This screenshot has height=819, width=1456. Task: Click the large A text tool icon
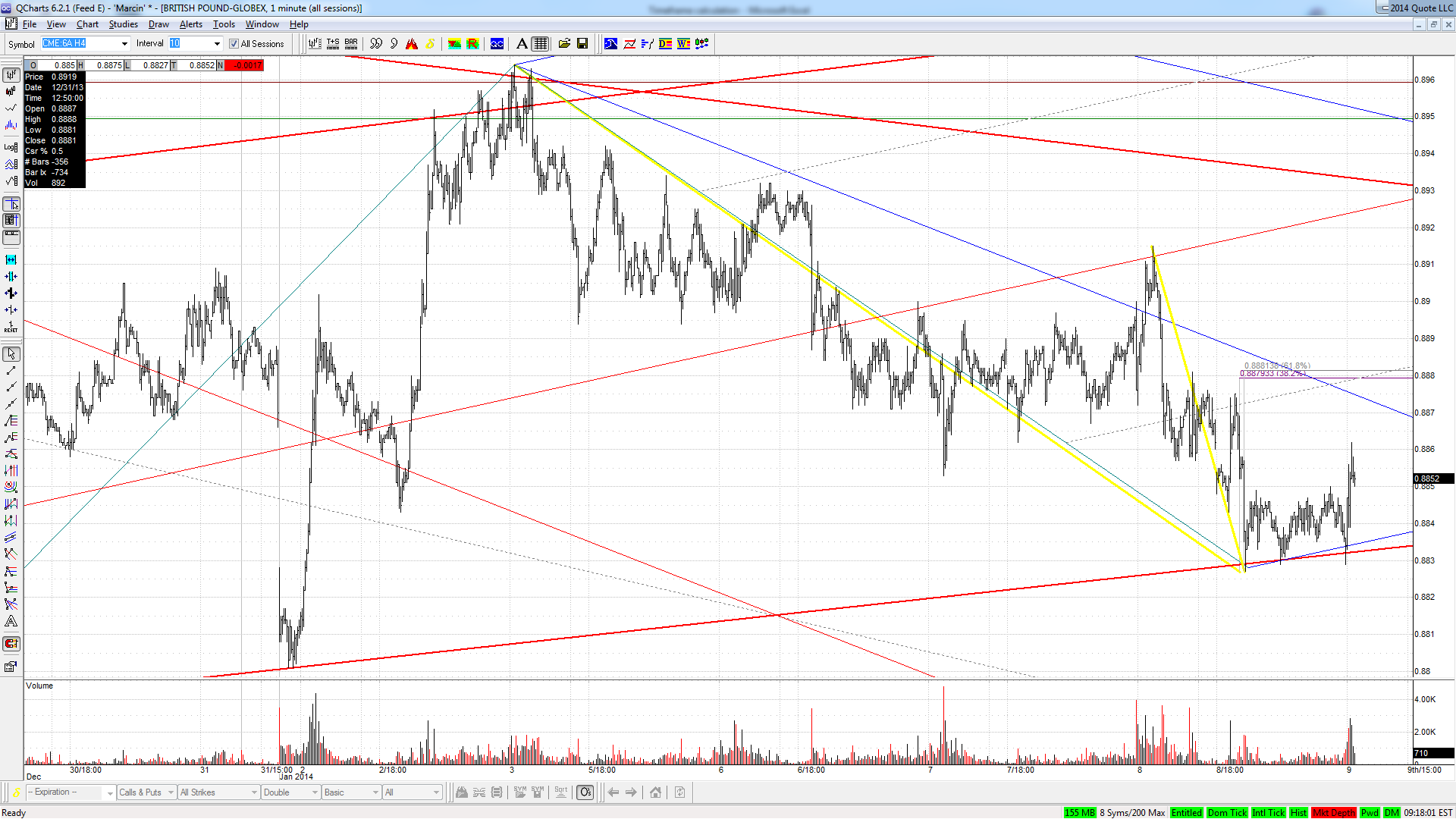522,44
